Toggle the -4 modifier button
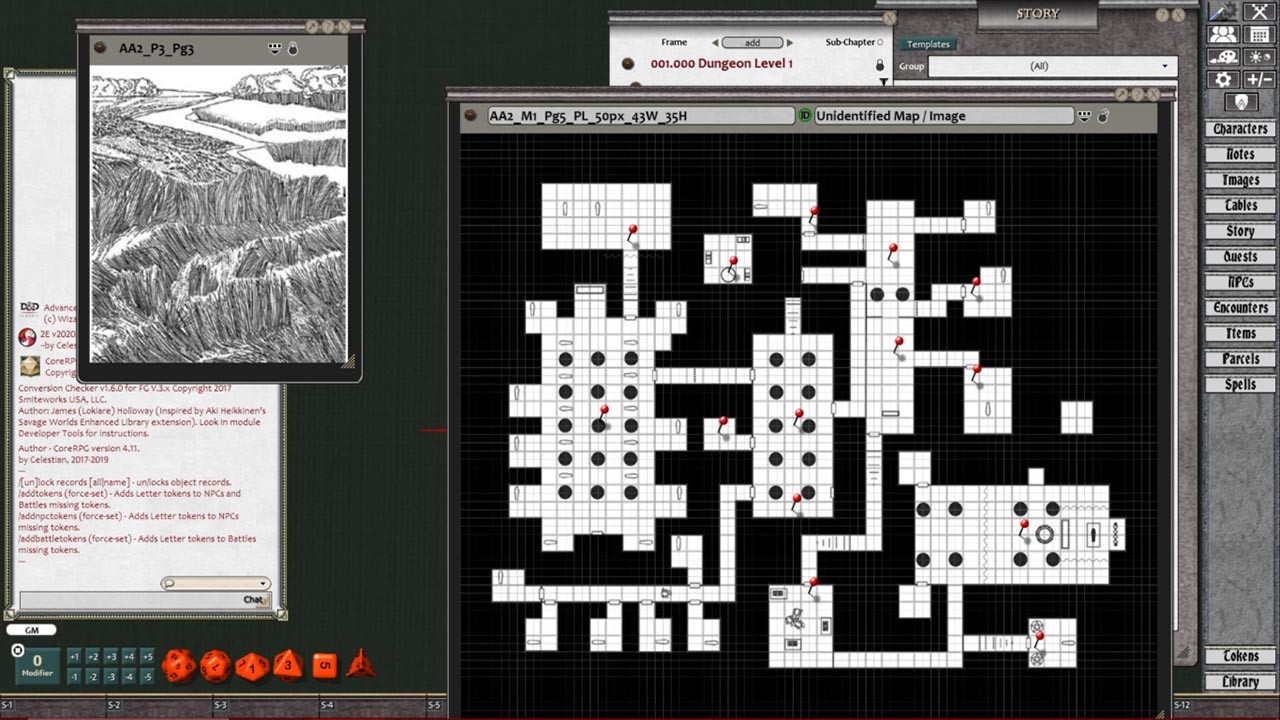 click(129, 677)
